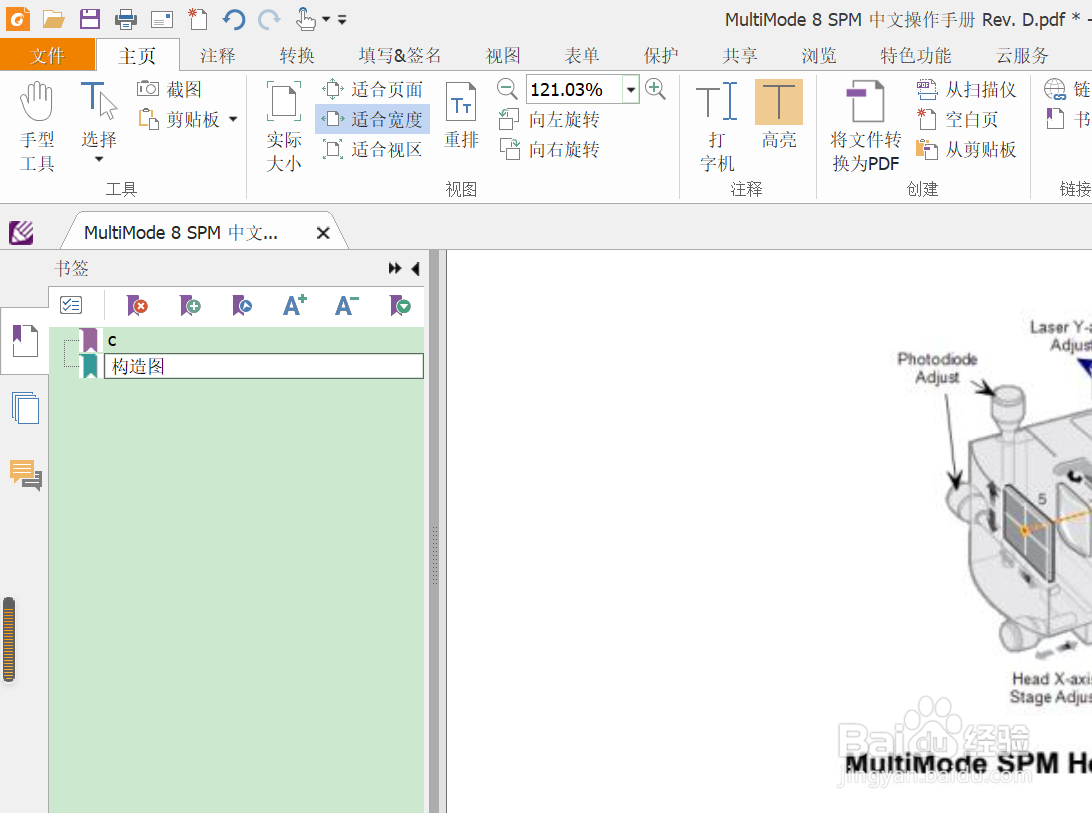
Task: Save the document with the floppy icon
Action: pyautogui.click(x=90, y=19)
